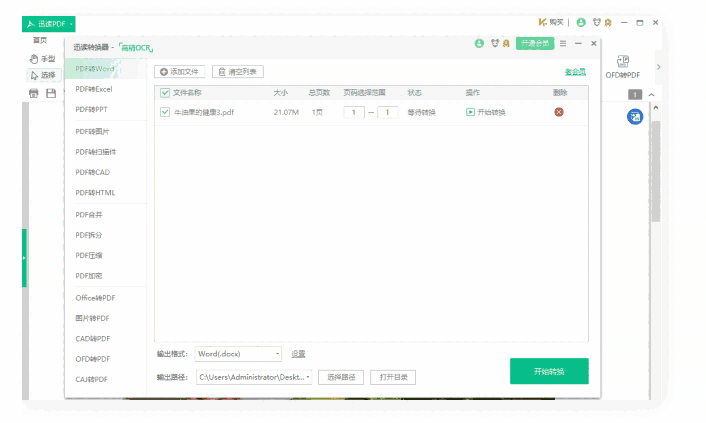The height and width of the screenshot is (423, 706).
Task: Click the 页码选择范围 column header
Action: tap(364, 93)
